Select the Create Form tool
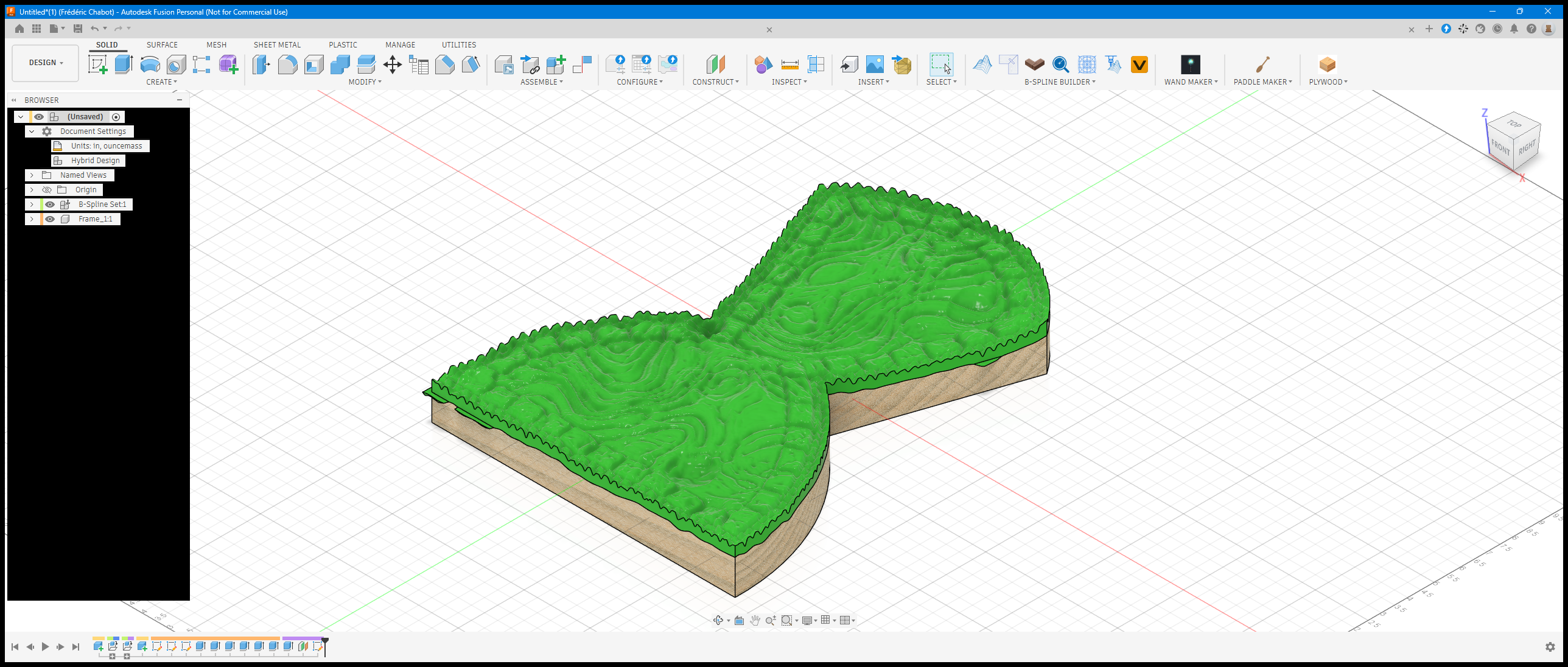Viewport: 1568px width, 667px height. pyautogui.click(x=229, y=65)
